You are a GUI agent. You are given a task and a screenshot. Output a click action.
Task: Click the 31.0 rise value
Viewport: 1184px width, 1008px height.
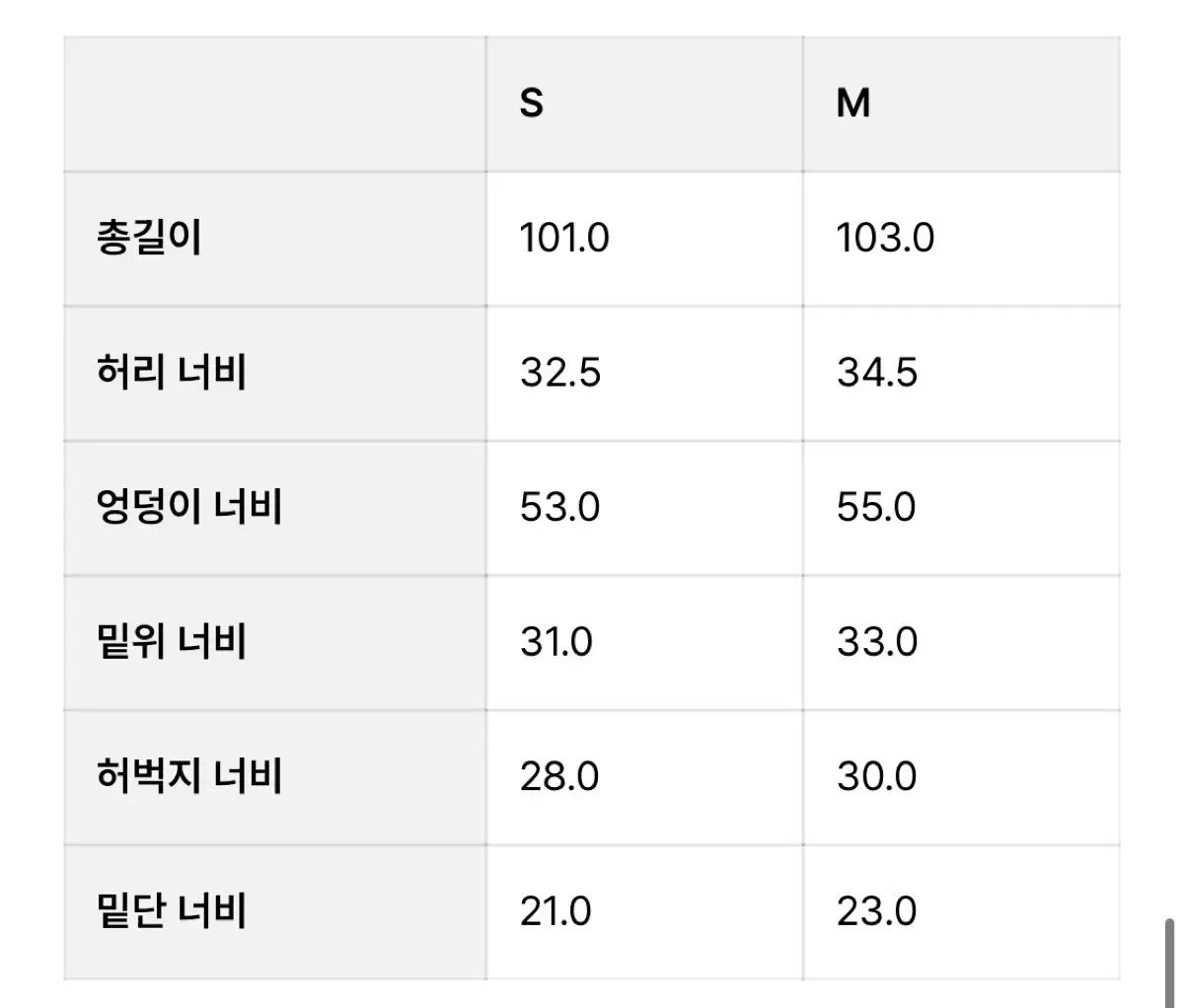click(x=556, y=642)
